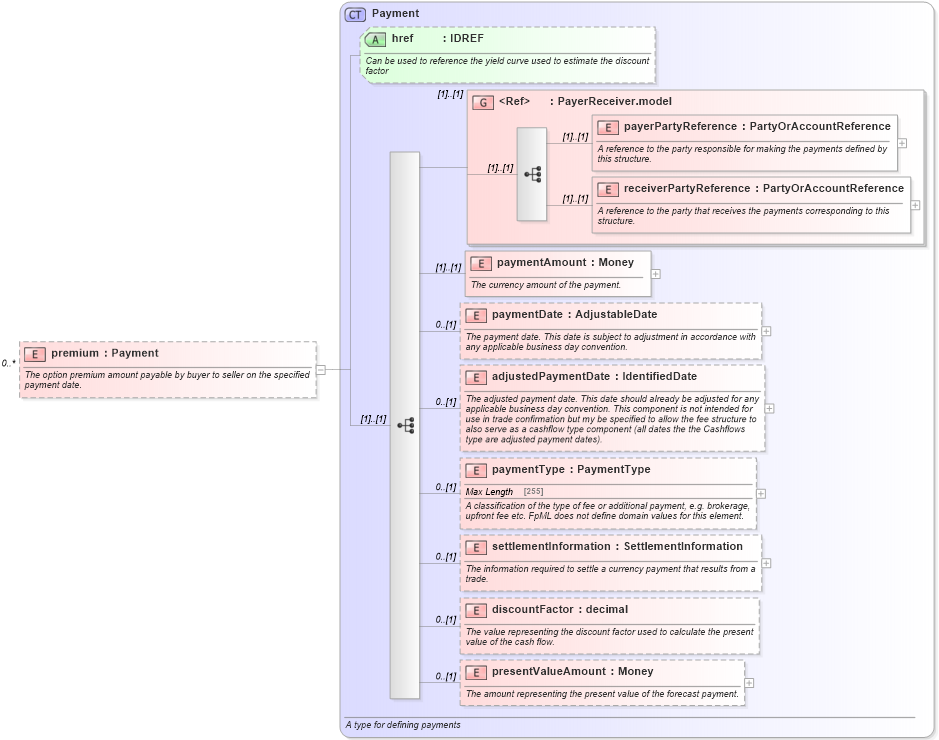939x740 pixels.
Task: Click the premium option description text
Action: pyautogui.click(x=167, y=380)
